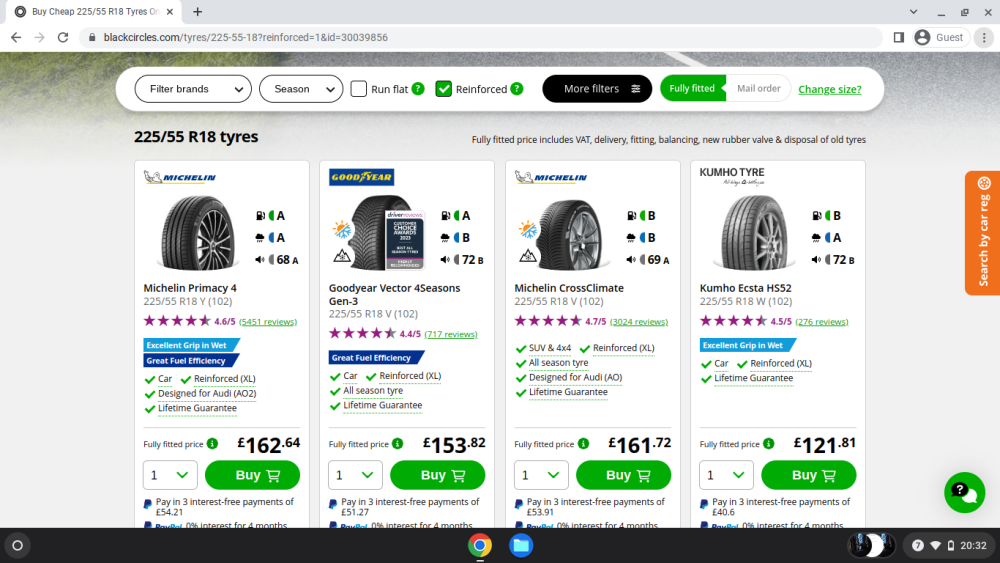Click snow mountain icon on Michelin CrossClimate
The width and height of the screenshot is (1000, 563).
527,256
